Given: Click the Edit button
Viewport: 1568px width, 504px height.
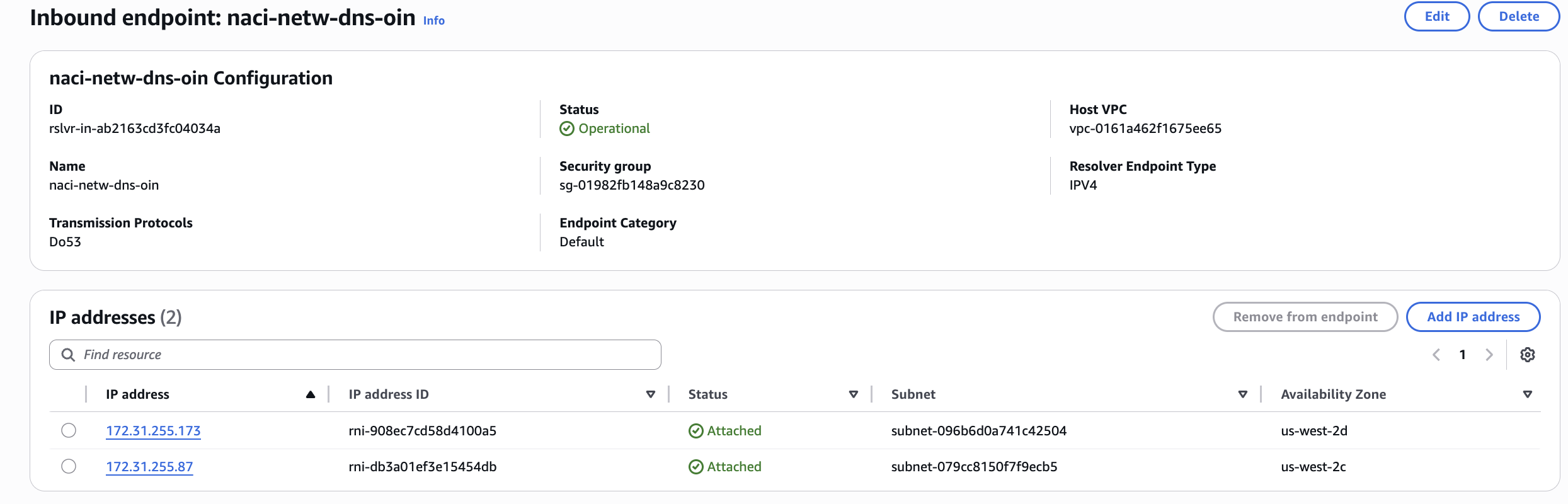Looking at the screenshot, I should click(1436, 16).
